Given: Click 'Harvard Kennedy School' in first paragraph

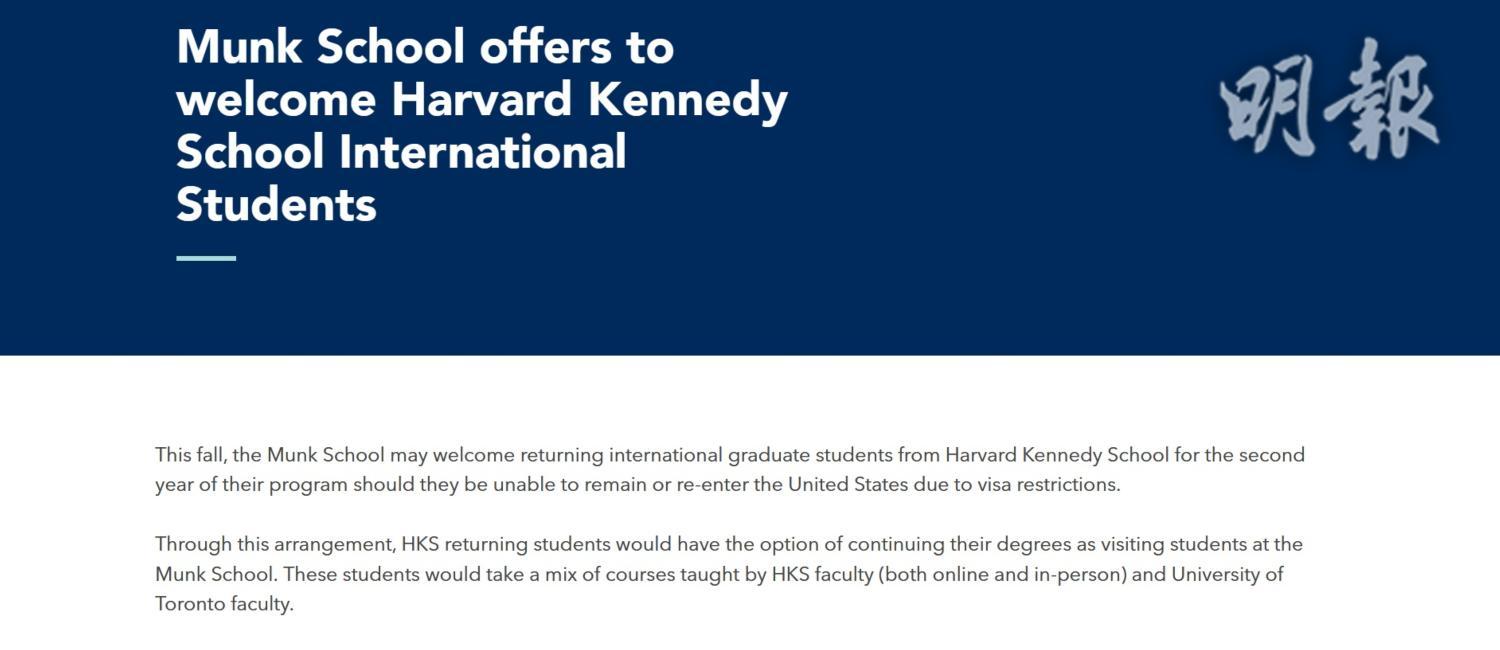Looking at the screenshot, I should click(1056, 455).
